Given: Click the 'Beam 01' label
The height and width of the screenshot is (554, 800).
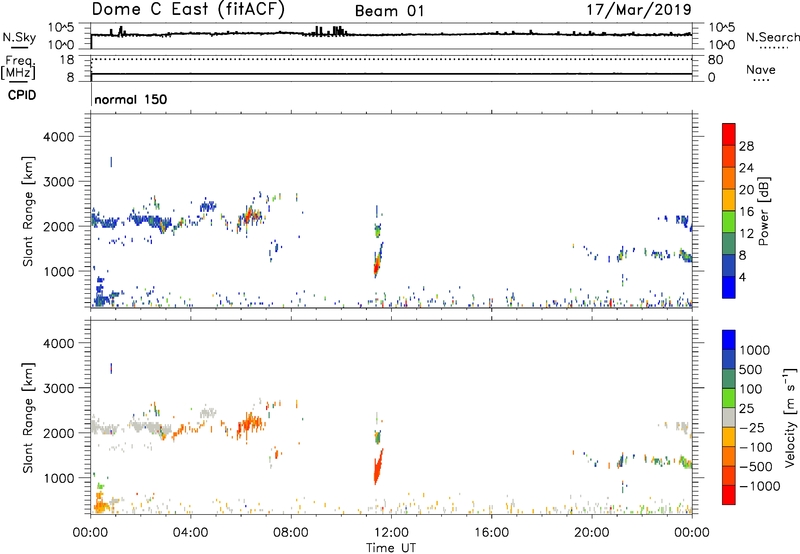Looking at the screenshot, I should (x=390, y=11).
